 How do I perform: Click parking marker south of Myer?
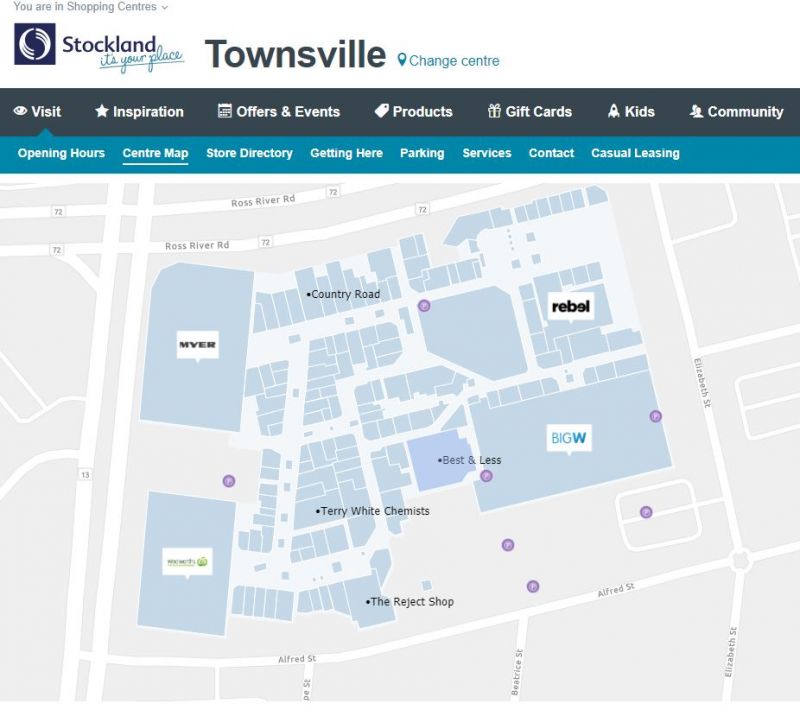coord(229,481)
